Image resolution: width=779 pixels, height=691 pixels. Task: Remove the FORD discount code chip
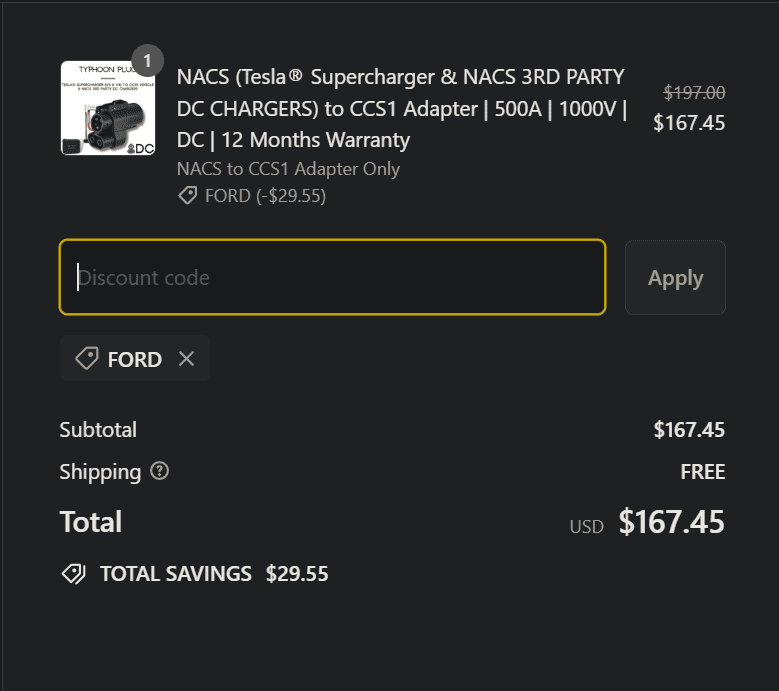pos(186,359)
